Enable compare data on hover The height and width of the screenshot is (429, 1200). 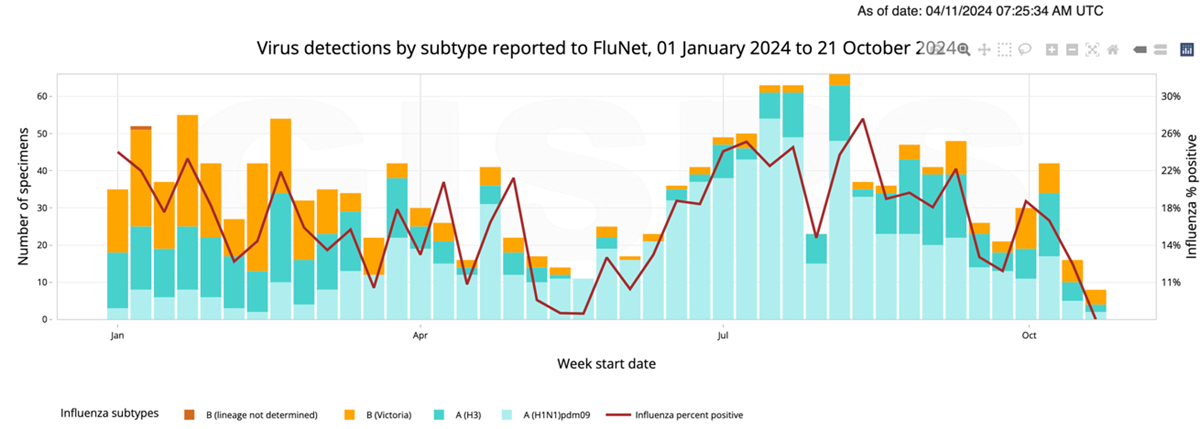tap(1160, 49)
